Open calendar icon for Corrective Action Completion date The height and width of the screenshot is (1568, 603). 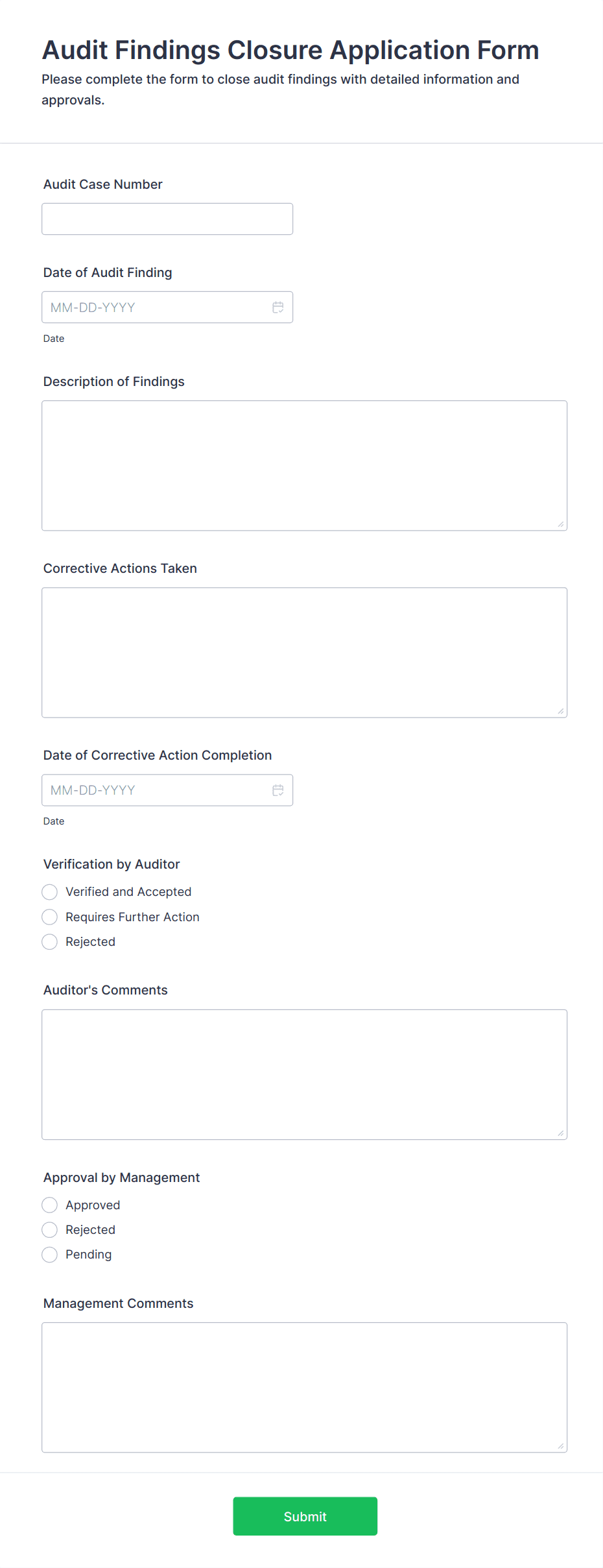pyautogui.click(x=278, y=790)
